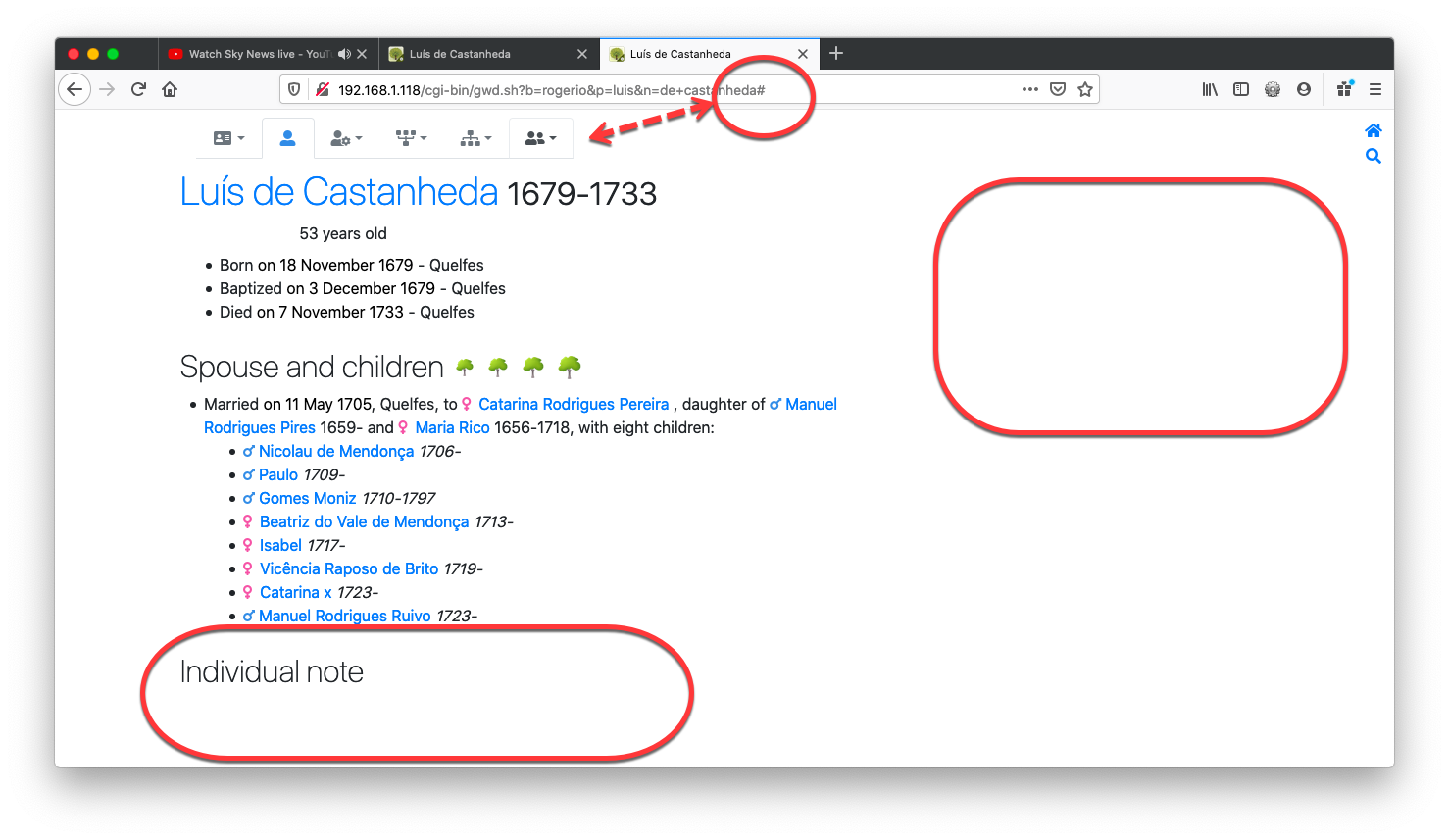The height and width of the screenshot is (840, 1449).
Task: Open the Firefox account profile icon
Action: tap(1303, 88)
